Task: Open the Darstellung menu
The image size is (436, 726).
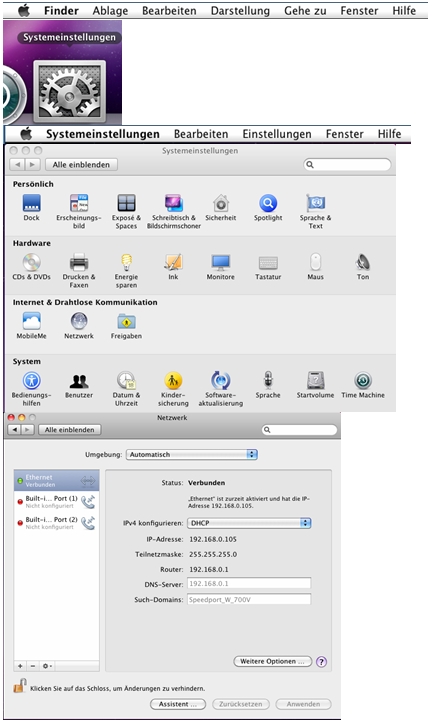Action: pos(240,10)
